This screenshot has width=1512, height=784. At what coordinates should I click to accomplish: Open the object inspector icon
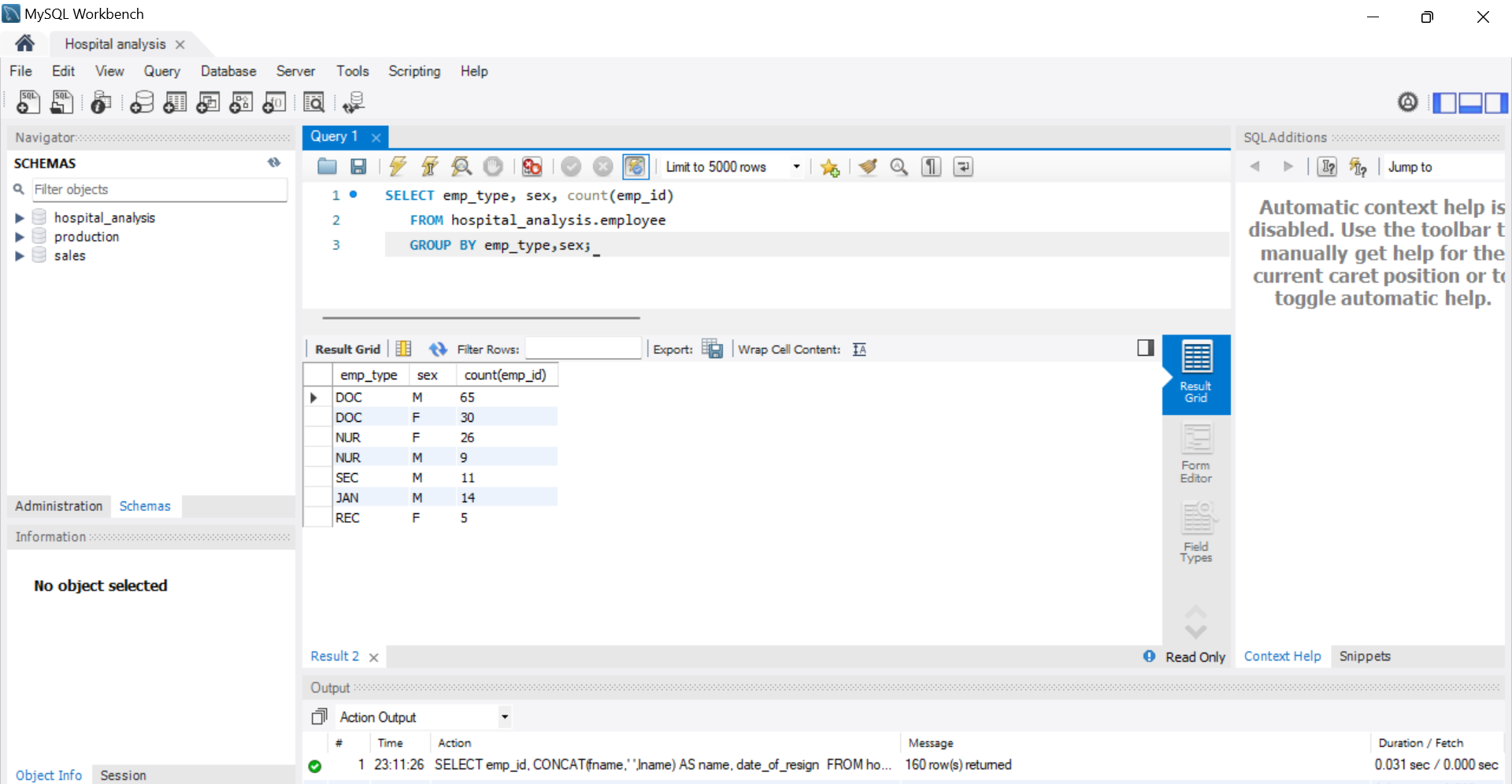[101, 102]
